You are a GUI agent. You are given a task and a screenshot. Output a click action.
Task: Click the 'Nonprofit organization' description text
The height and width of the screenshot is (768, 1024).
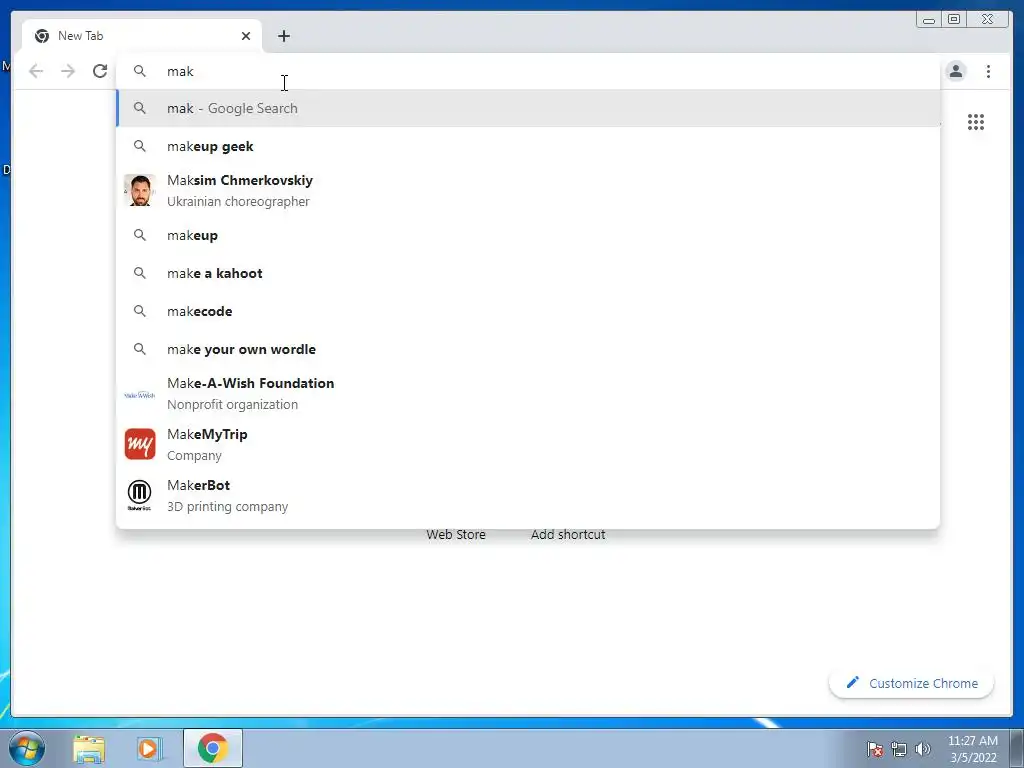[232, 405]
